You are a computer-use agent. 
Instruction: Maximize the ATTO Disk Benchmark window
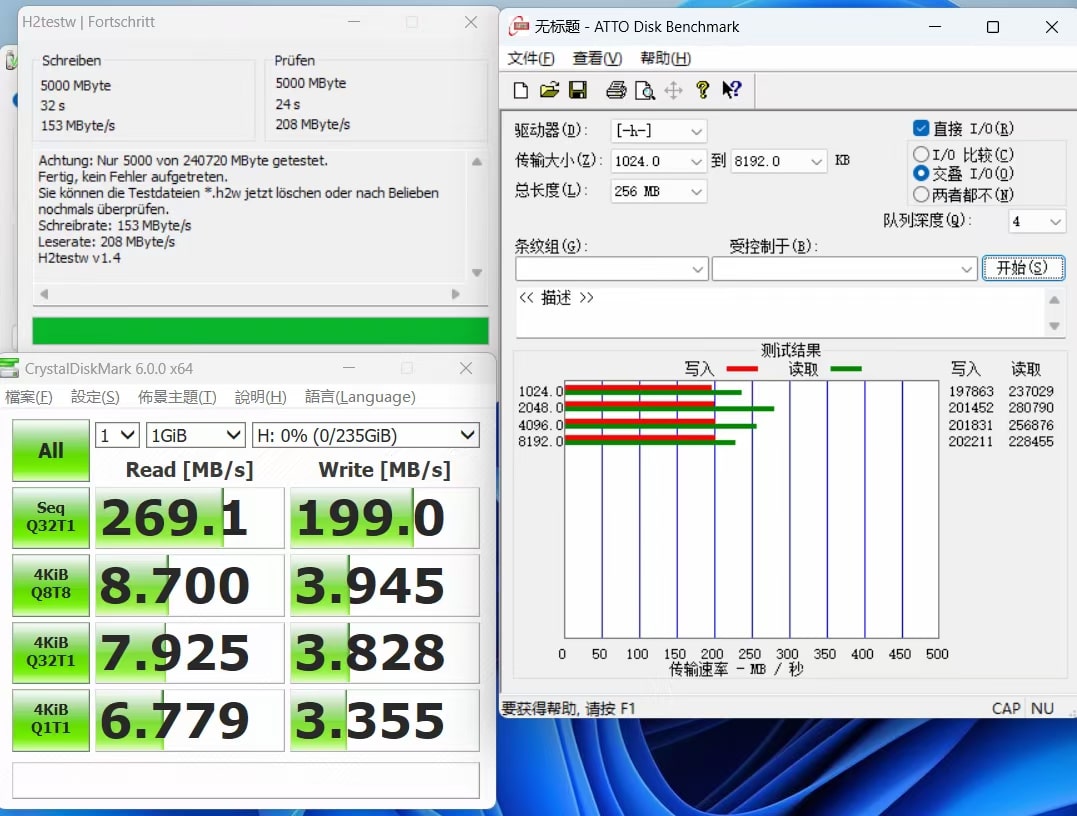pyautogui.click(x=993, y=27)
